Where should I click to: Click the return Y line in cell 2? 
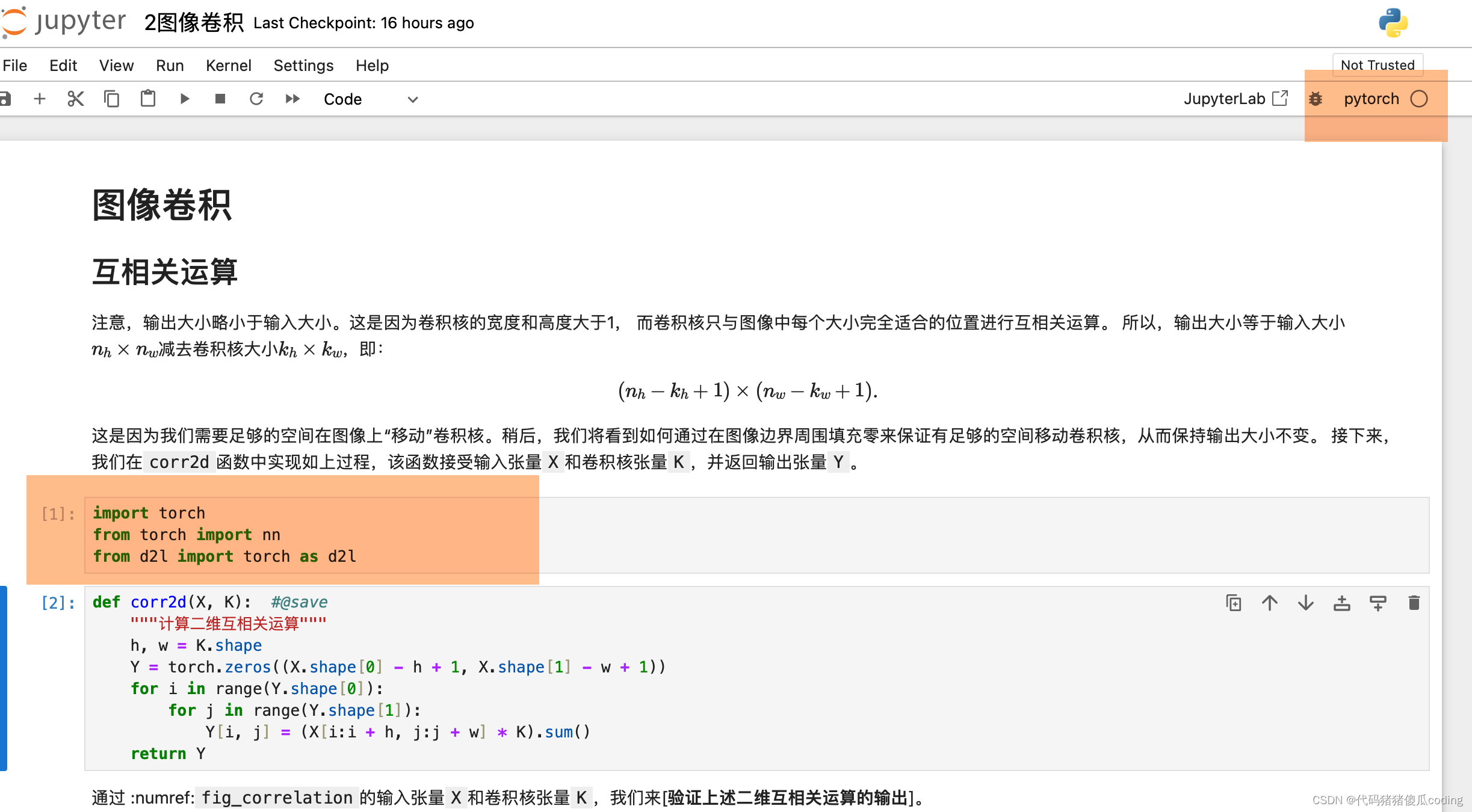[168, 754]
